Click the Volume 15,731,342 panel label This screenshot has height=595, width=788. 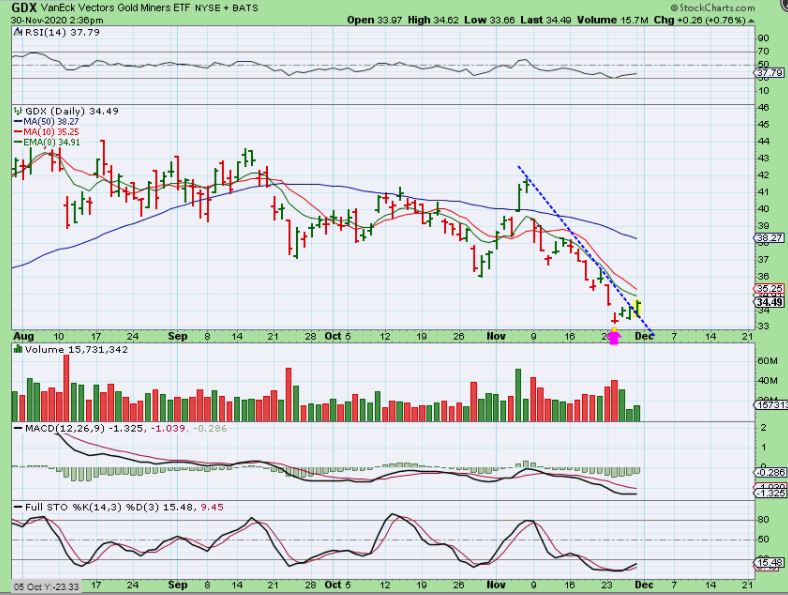(x=76, y=349)
